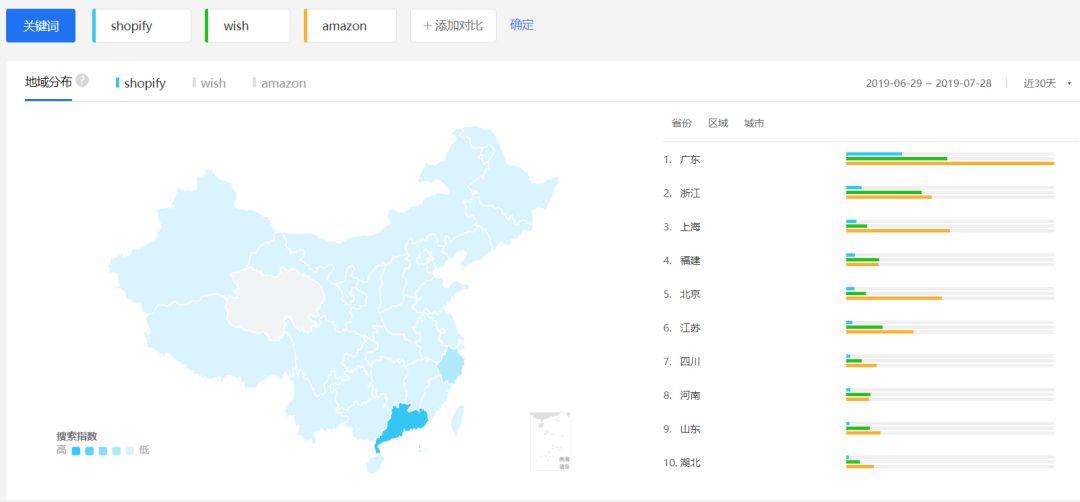This screenshot has width=1080, height=502.
Task: Edit the amazon keyword field
Action: click(350, 26)
